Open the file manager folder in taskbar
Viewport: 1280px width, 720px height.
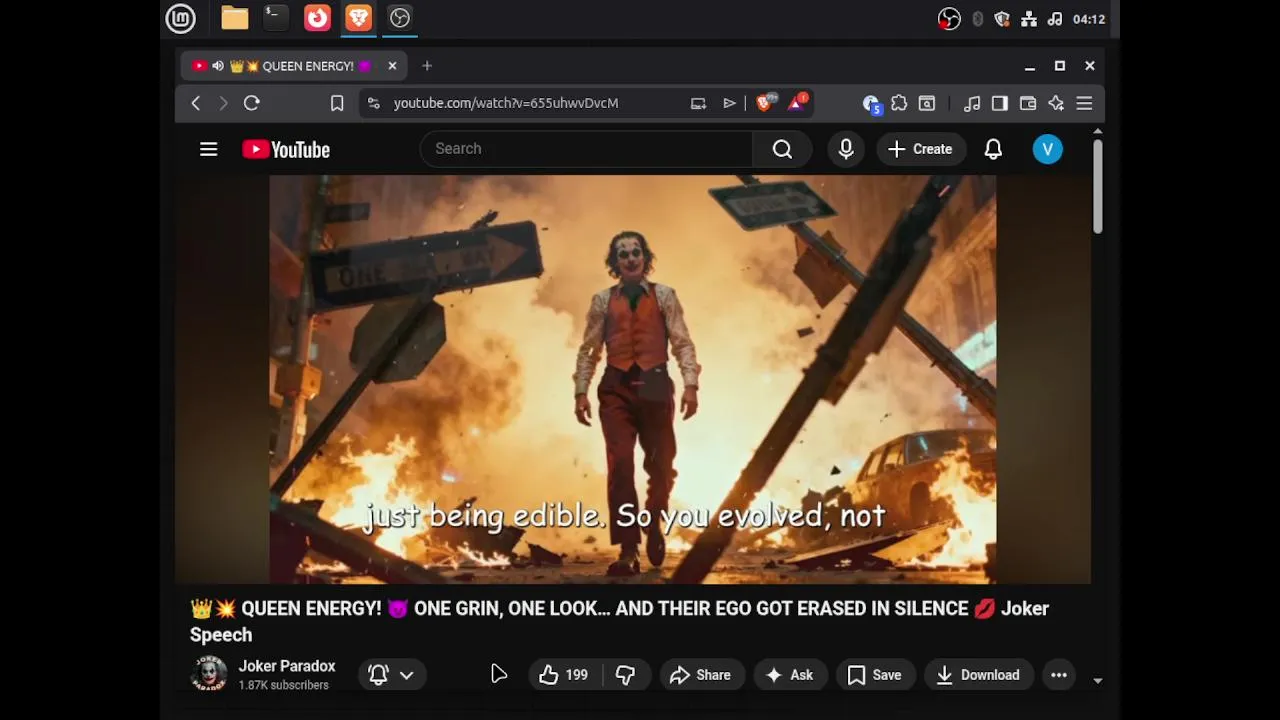point(235,18)
